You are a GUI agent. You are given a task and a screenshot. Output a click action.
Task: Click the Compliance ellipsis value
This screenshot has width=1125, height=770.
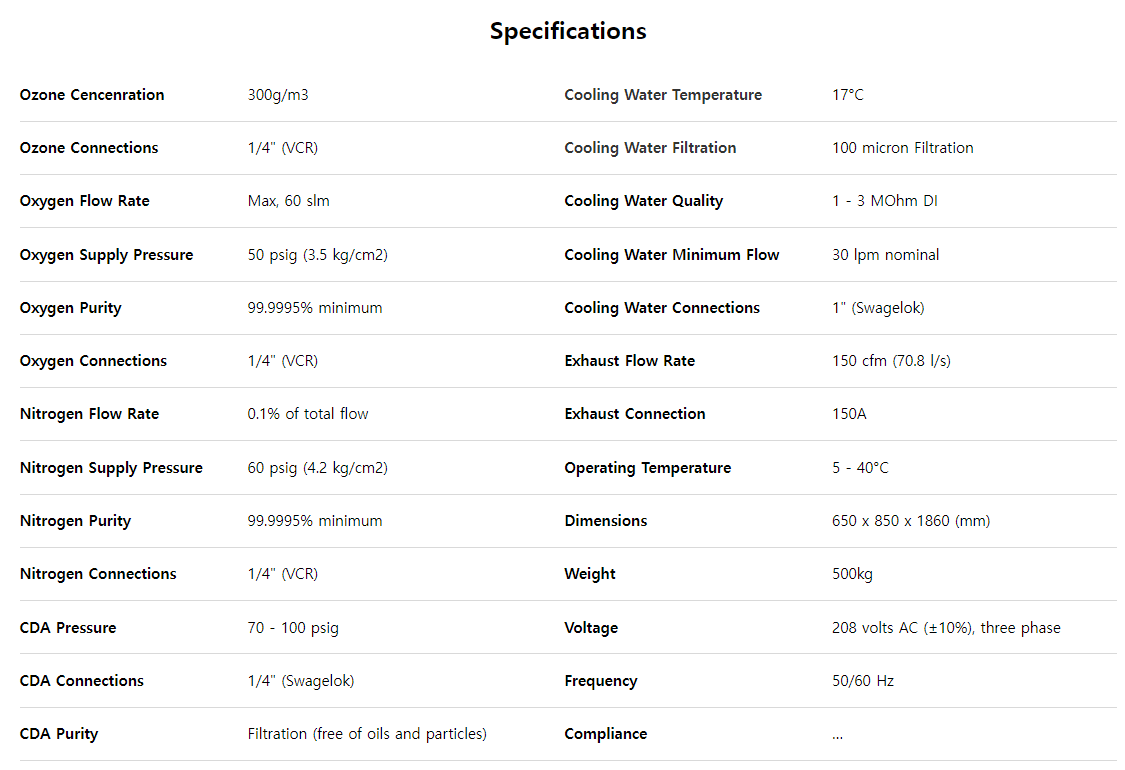(837, 736)
